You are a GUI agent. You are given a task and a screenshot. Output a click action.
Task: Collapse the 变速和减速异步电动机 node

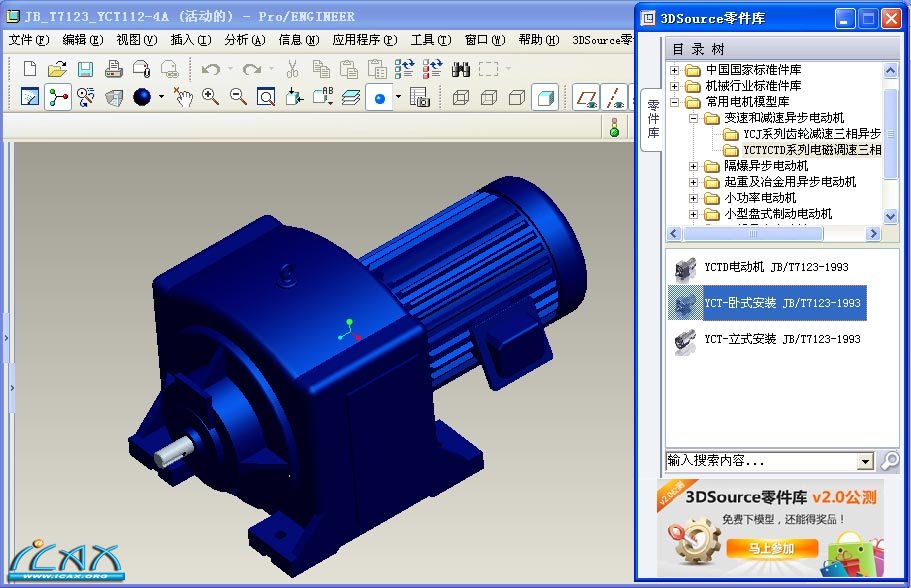point(693,118)
